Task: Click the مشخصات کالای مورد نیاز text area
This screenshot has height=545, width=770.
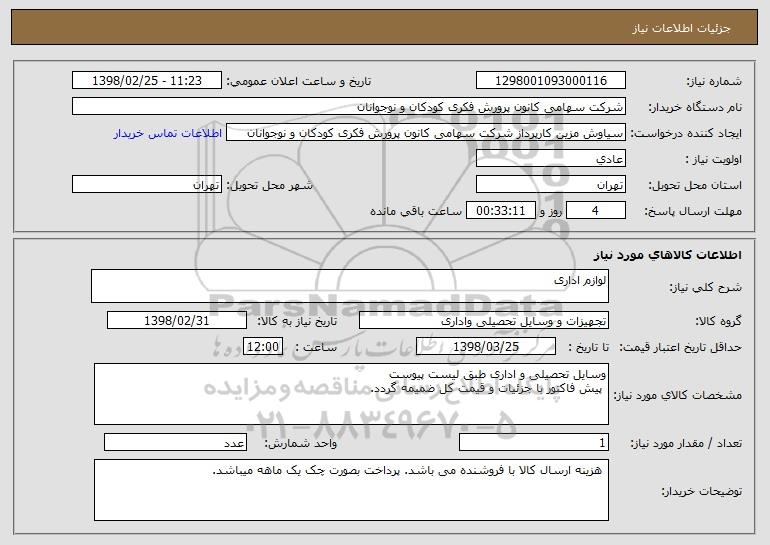Action: tap(351, 394)
